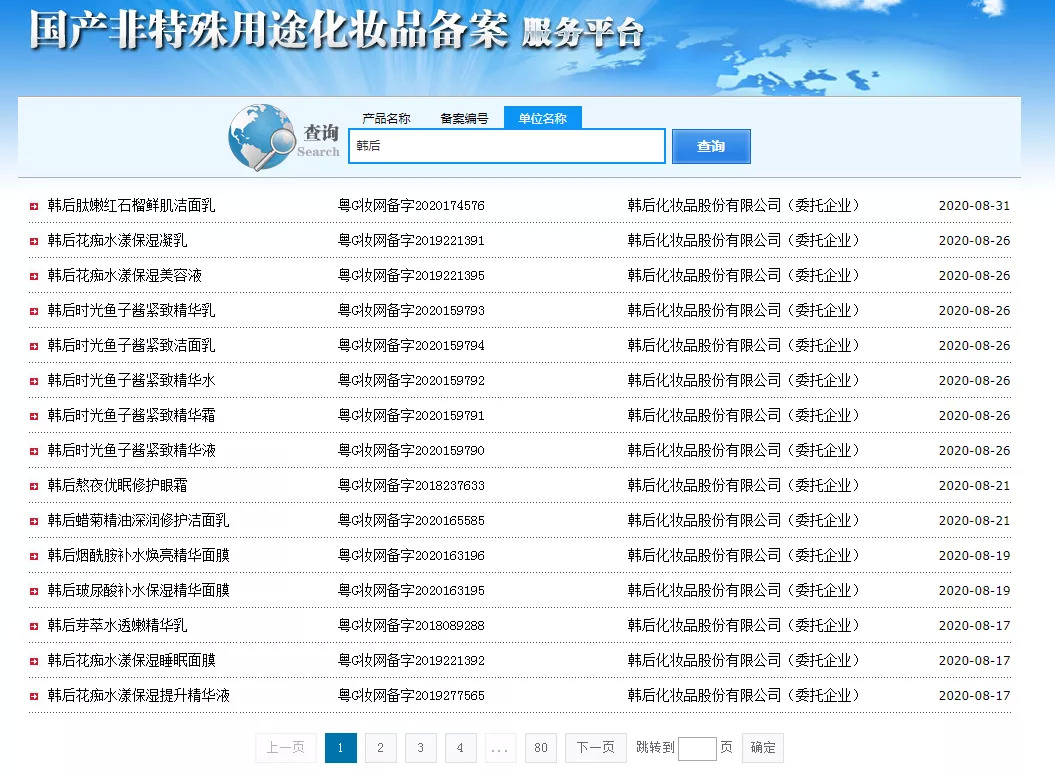Open product 韩后花痴水漾保湿凝乳
Image resolution: width=1055 pixels, height=776 pixels.
[x=117, y=240]
